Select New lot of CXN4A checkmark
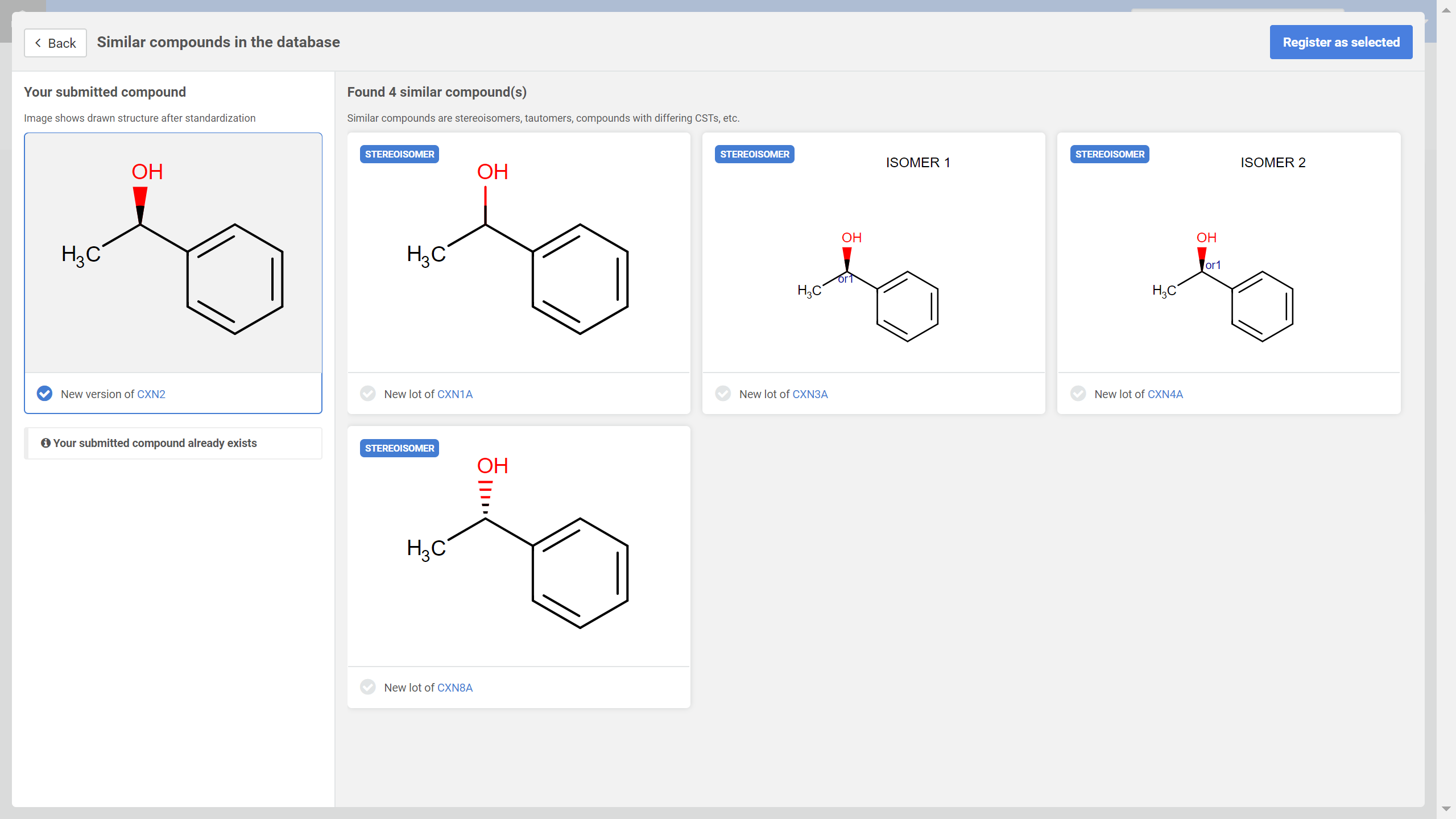The image size is (1456, 819). coord(1078,394)
